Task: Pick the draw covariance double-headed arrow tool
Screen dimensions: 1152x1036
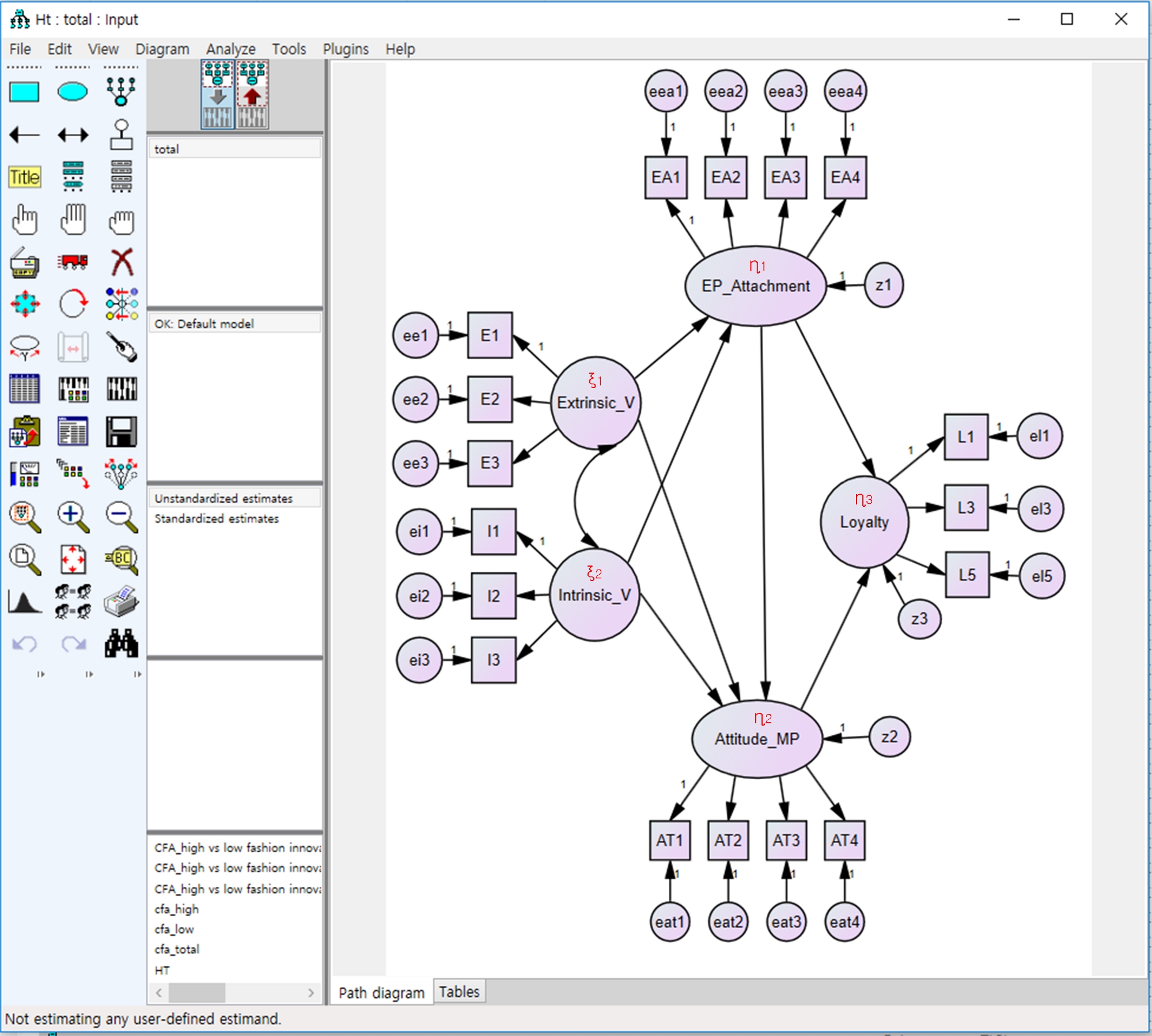Action: click(x=73, y=135)
